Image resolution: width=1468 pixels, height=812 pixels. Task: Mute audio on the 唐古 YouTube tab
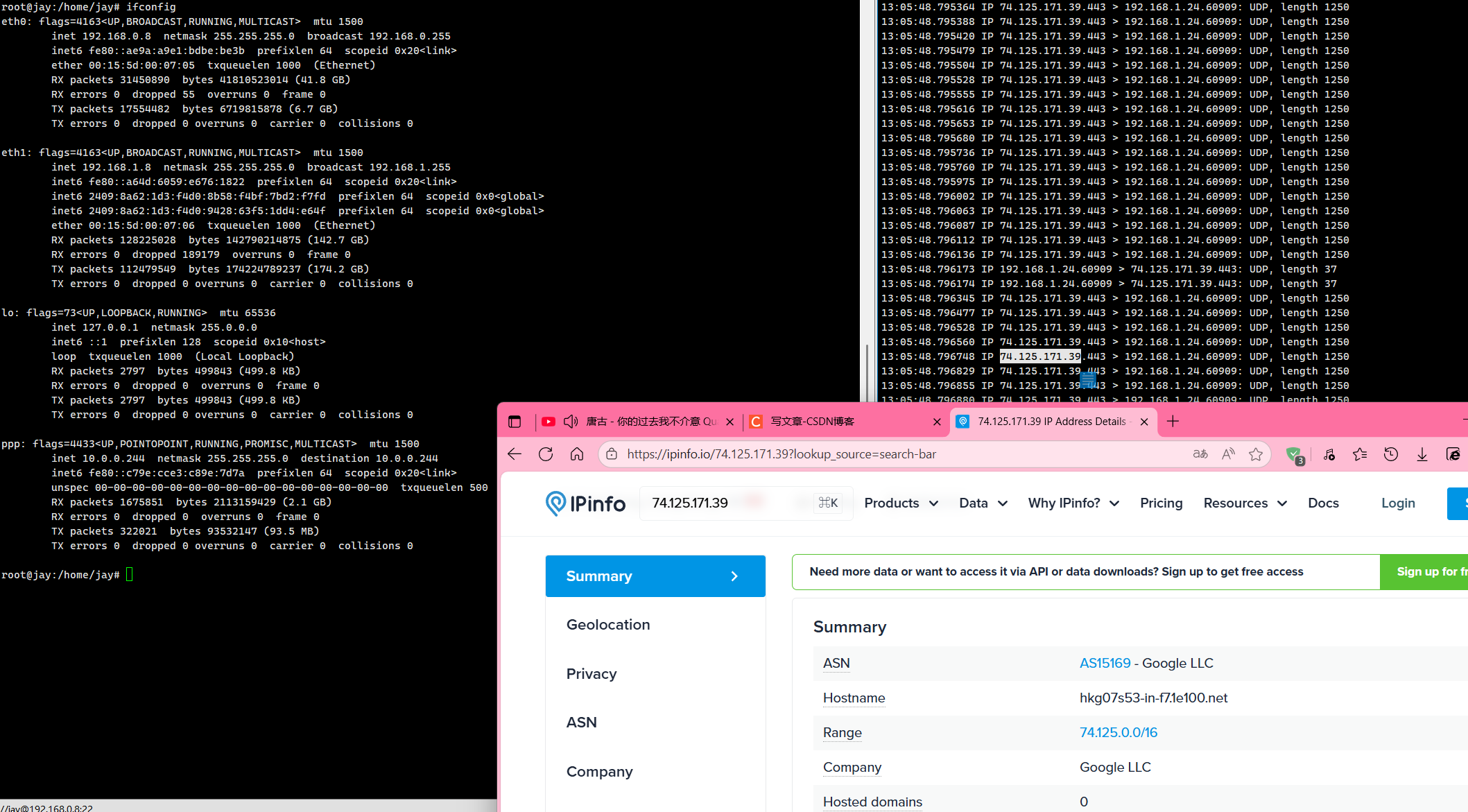(x=570, y=421)
